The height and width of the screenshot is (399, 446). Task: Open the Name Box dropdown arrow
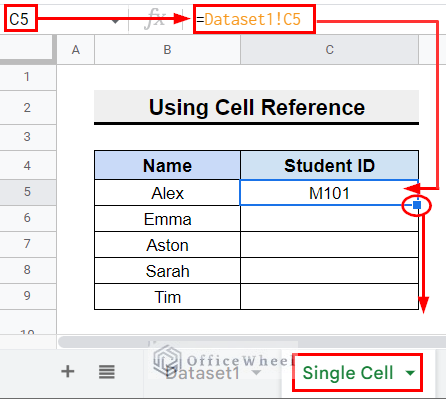pyautogui.click(x=115, y=22)
